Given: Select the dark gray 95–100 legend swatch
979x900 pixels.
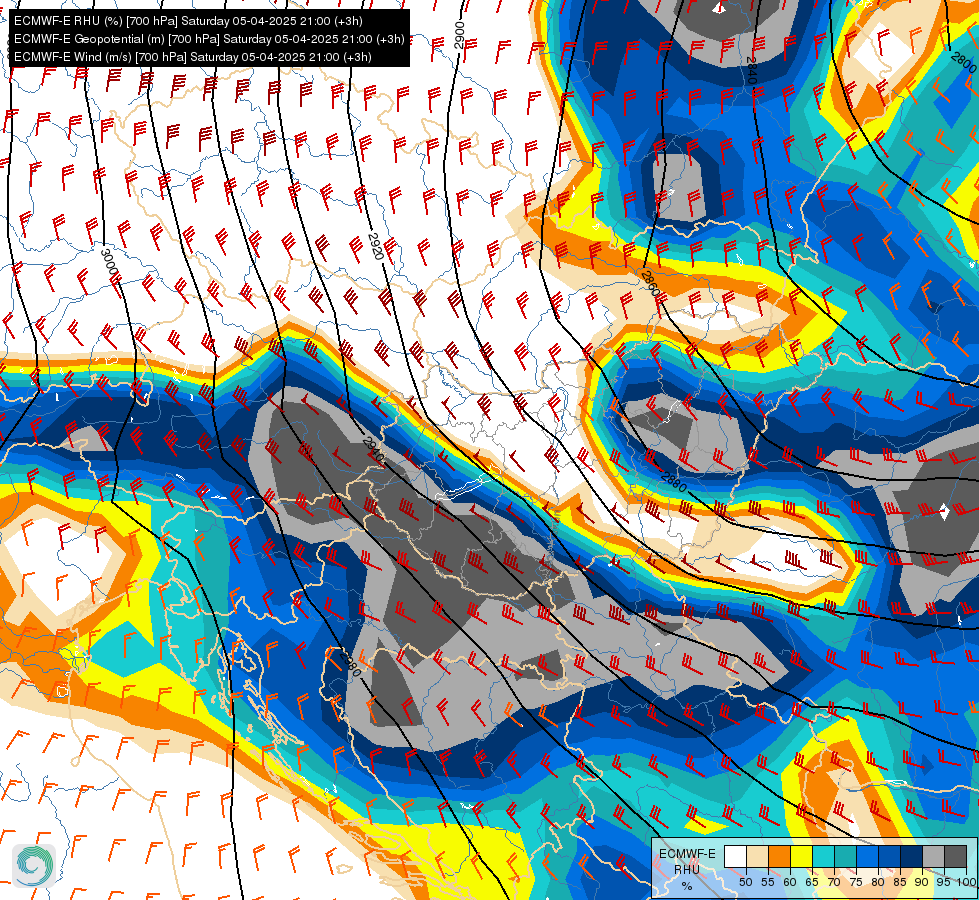Looking at the screenshot, I should point(955,857).
